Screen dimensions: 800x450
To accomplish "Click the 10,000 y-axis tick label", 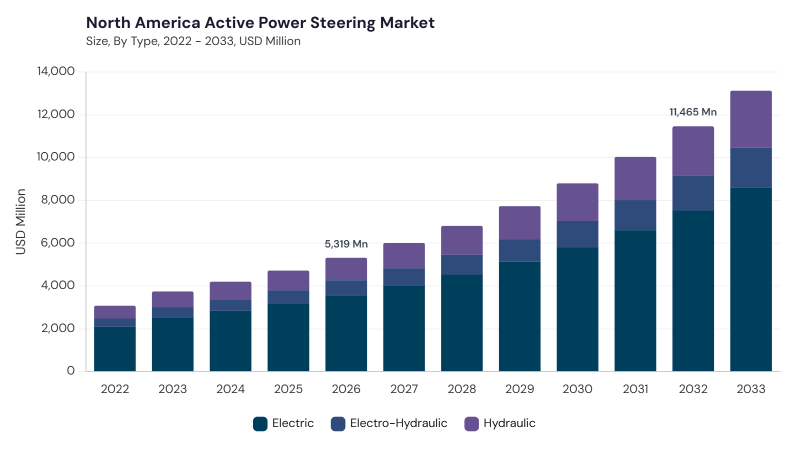I will pyautogui.click(x=55, y=157).
